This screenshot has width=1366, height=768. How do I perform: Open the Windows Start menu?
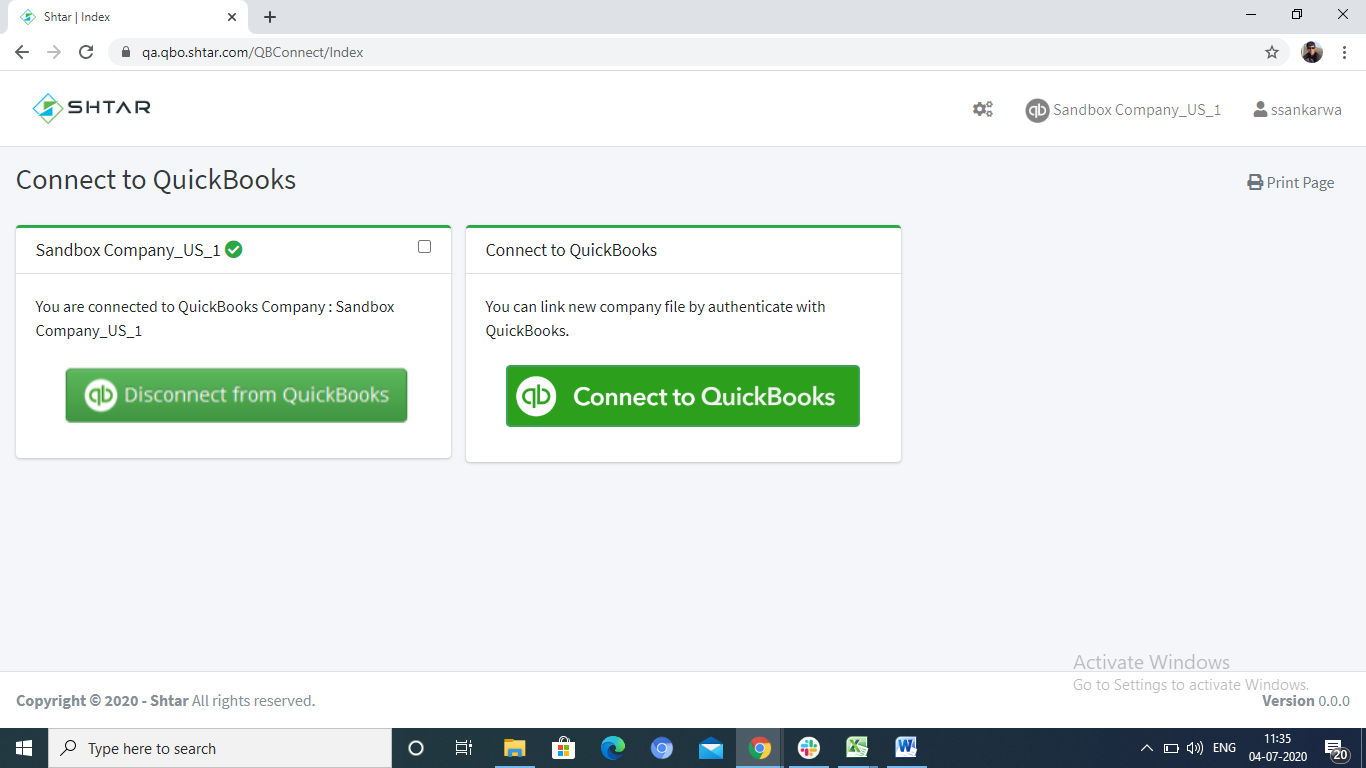24,748
